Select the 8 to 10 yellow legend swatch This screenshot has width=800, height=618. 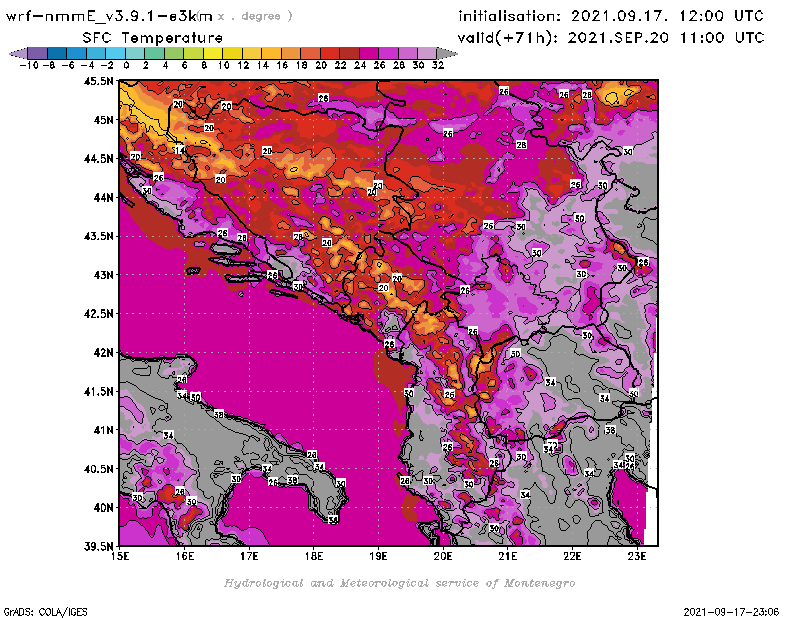point(213,53)
